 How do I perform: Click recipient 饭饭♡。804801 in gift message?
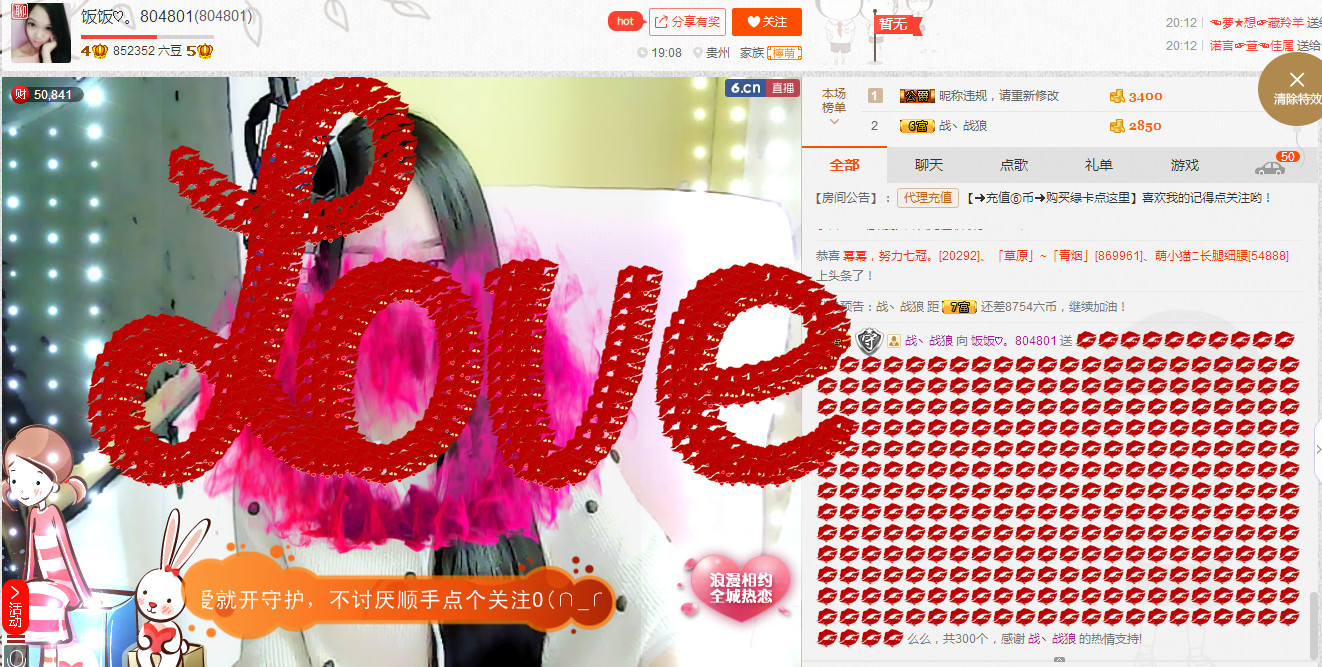(1014, 341)
